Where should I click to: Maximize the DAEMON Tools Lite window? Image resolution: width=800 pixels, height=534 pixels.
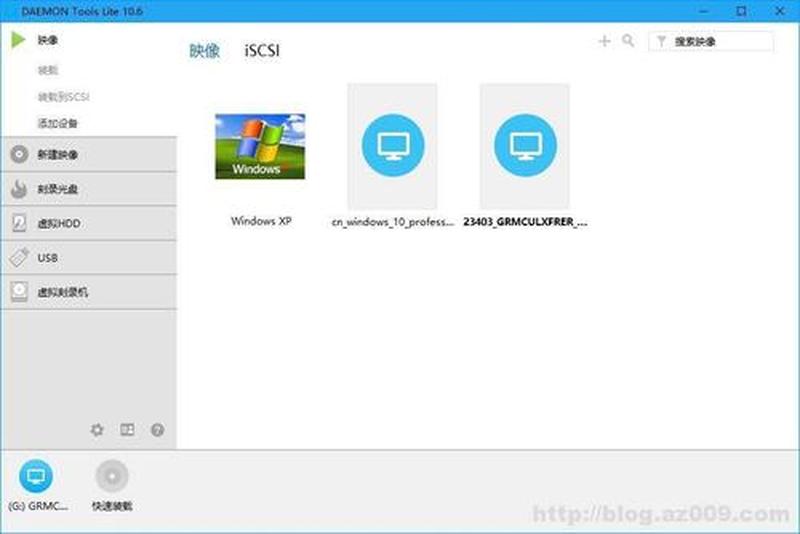(x=741, y=11)
